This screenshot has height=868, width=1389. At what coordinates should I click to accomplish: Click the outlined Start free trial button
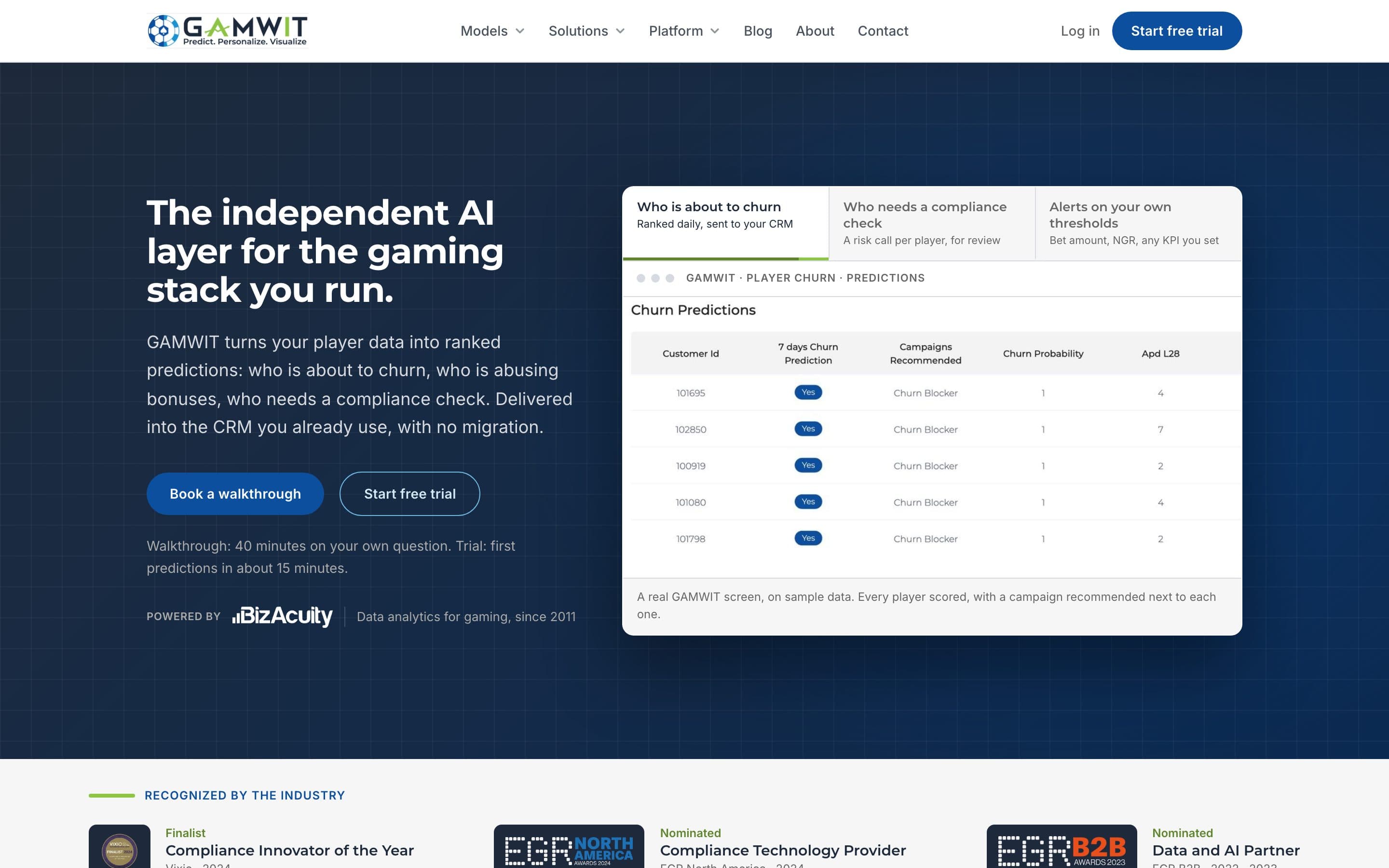click(410, 494)
